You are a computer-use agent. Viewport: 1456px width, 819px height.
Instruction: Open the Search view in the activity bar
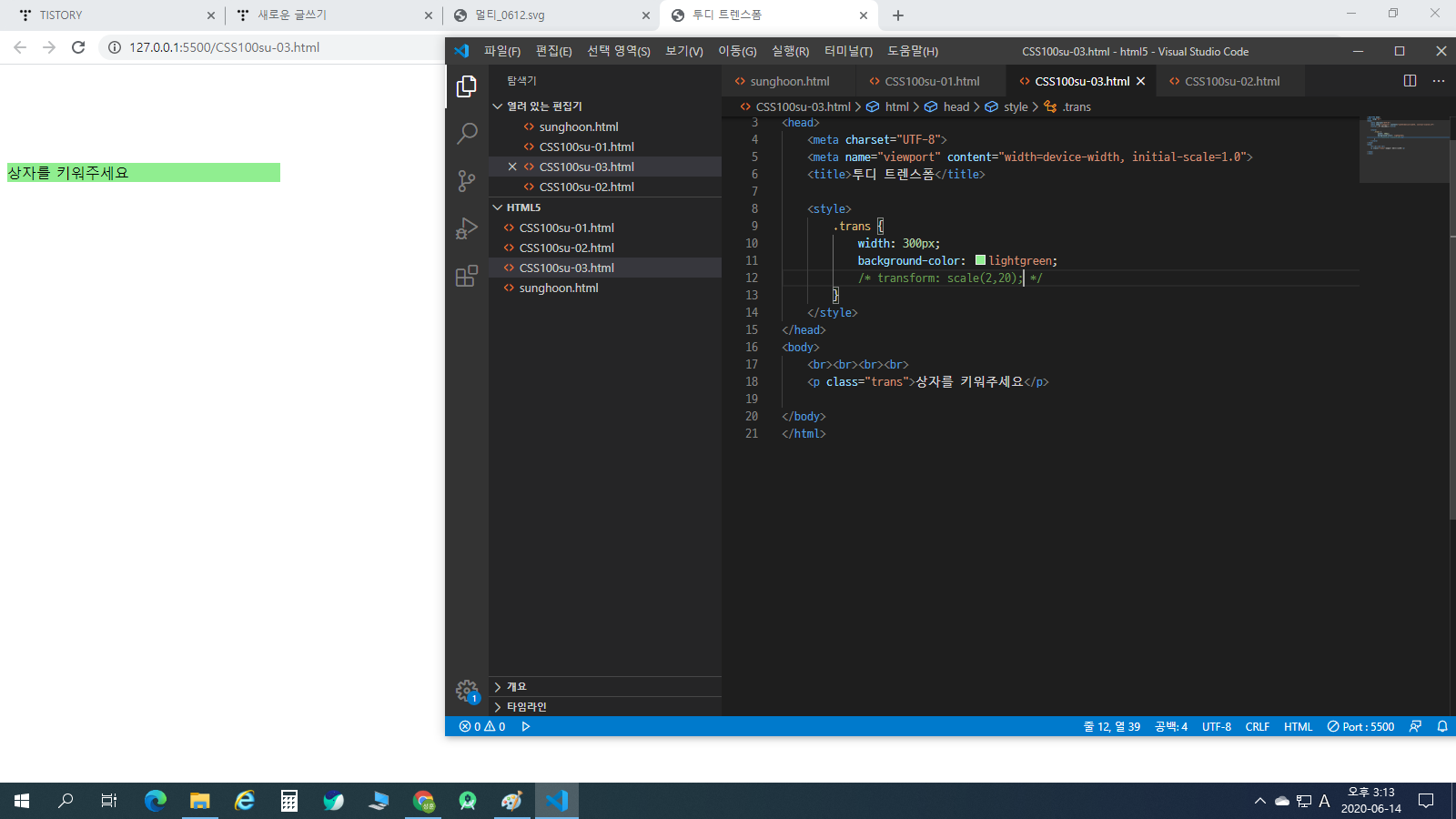tap(467, 134)
